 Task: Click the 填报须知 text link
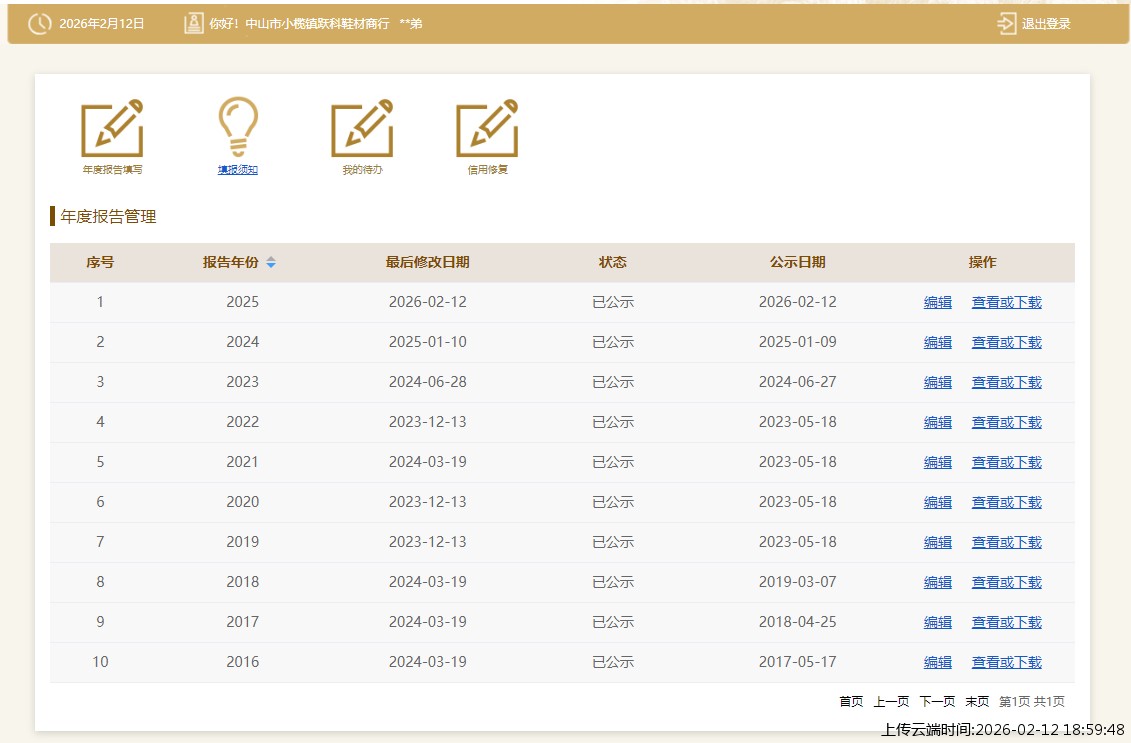click(238, 170)
